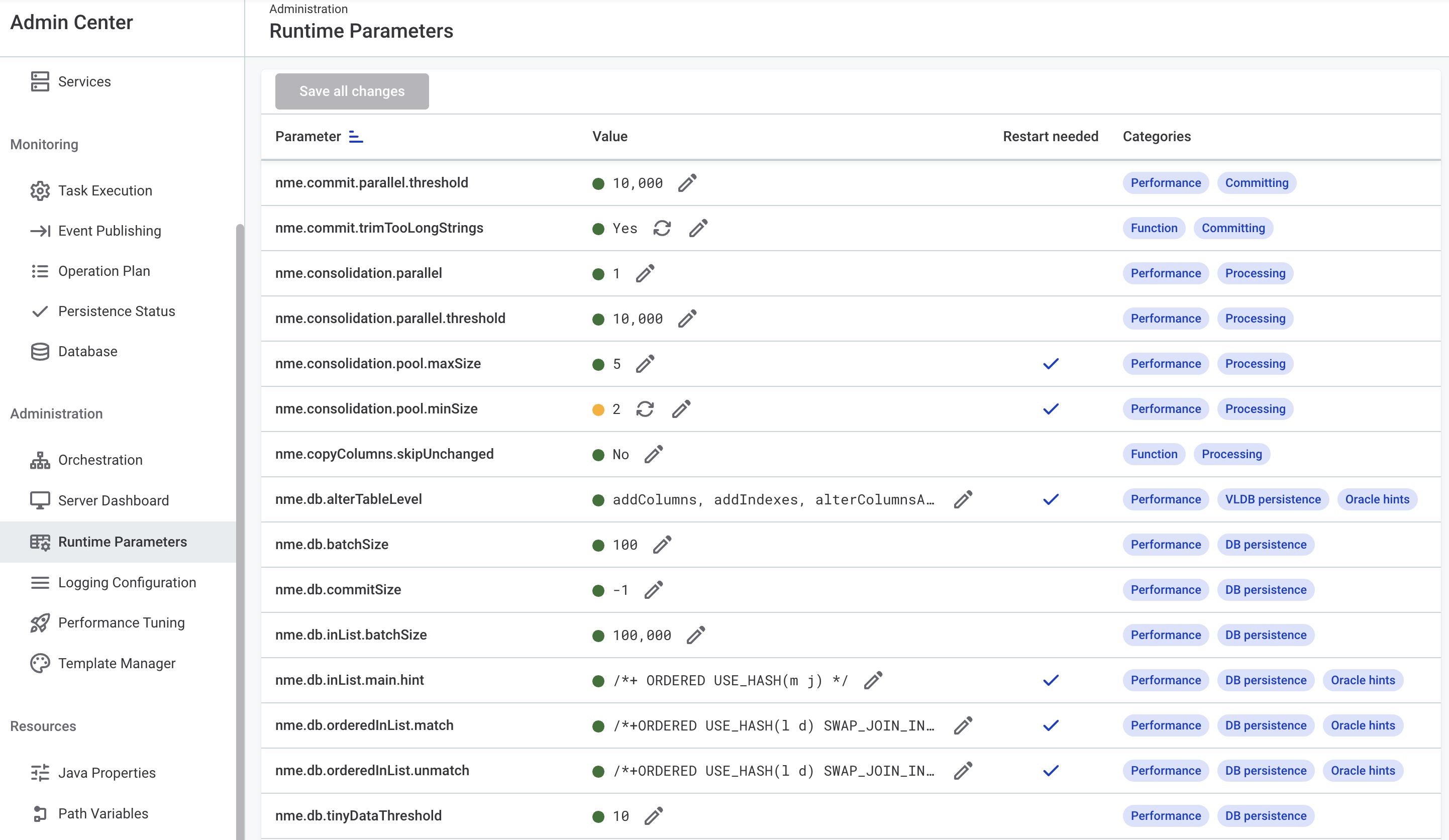Click restart checkmark for nme.consolidation.pool.maxSize
The height and width of the screenshot is (840, 1449).
(1051, 363)
